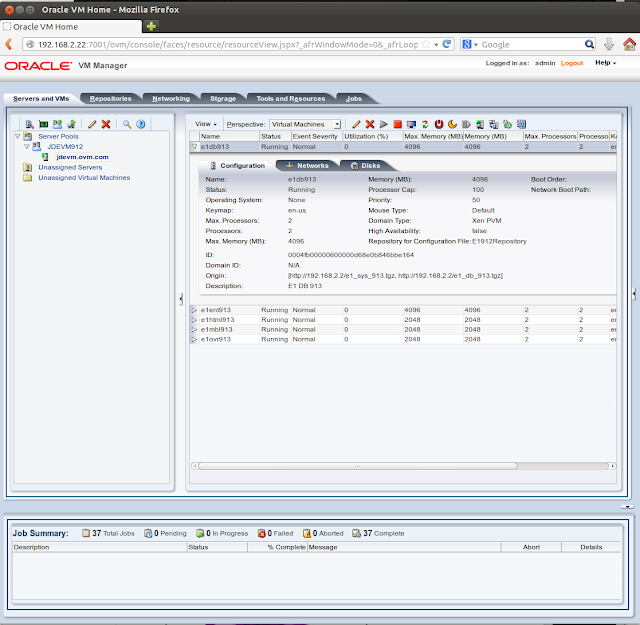
Task: Select jdevm.ovm.com server in the tree
Action: (x=82, y=157)
